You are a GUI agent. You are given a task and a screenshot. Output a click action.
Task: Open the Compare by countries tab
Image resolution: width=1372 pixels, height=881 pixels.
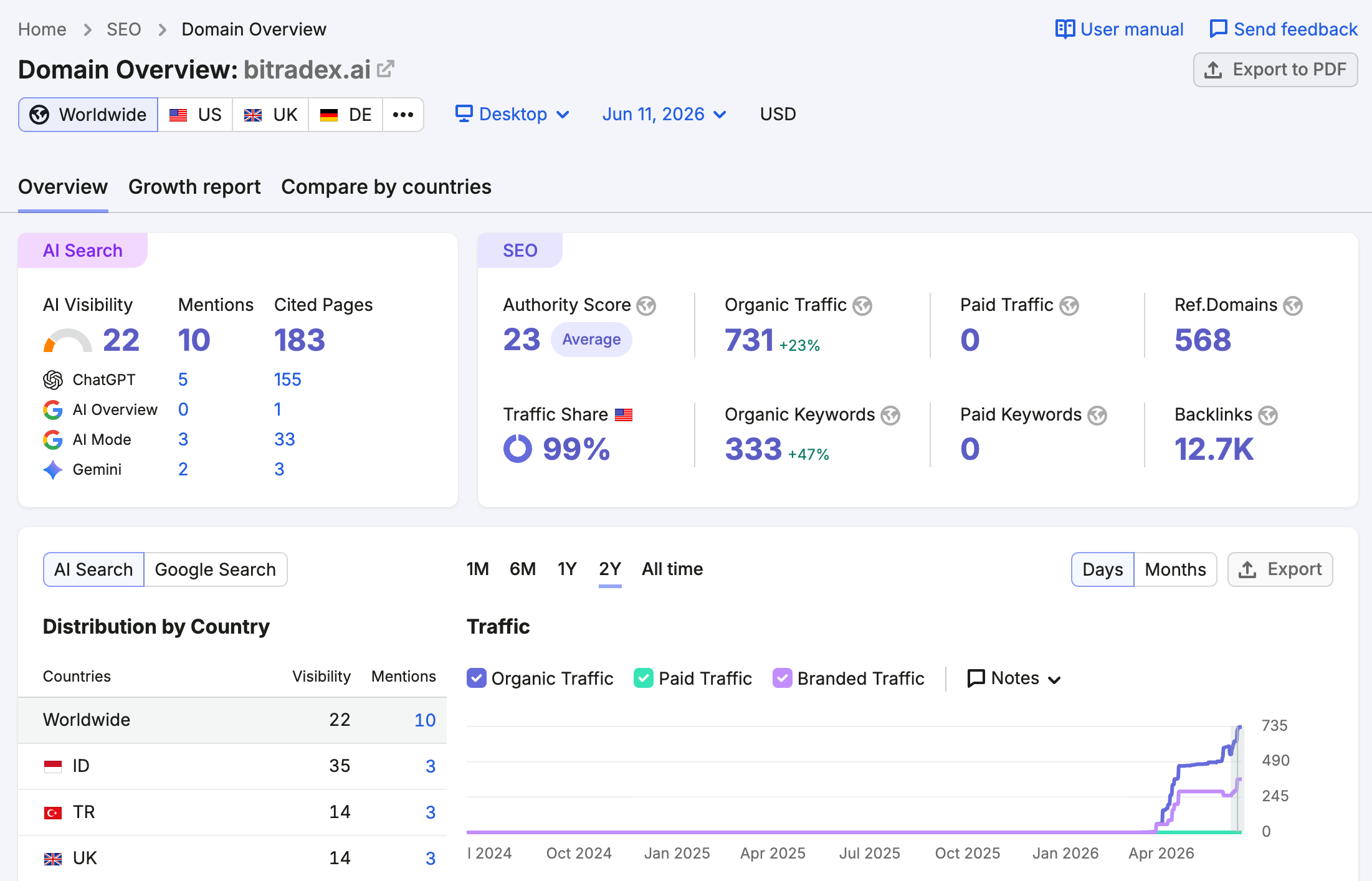coord(386,187)
